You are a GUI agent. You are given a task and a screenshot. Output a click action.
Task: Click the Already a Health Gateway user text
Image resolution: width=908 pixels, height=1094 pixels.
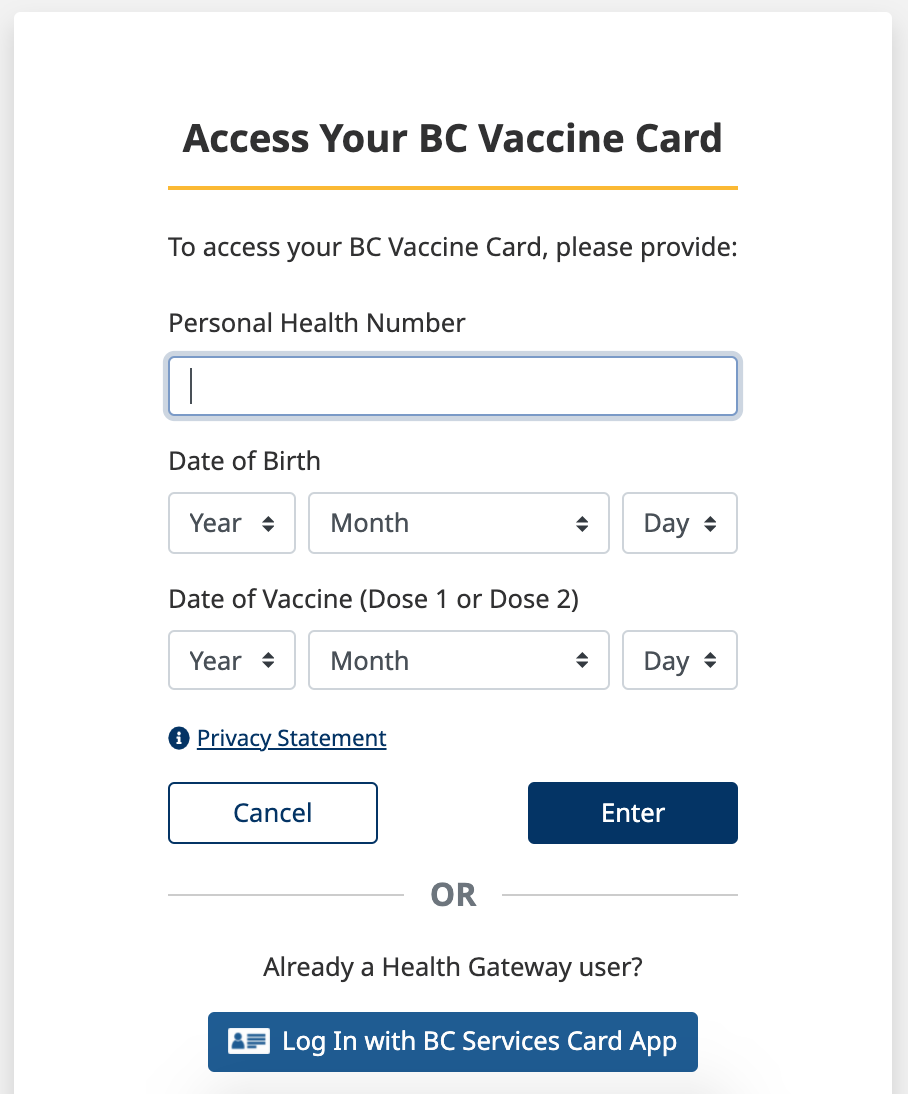tap(452, 968)
